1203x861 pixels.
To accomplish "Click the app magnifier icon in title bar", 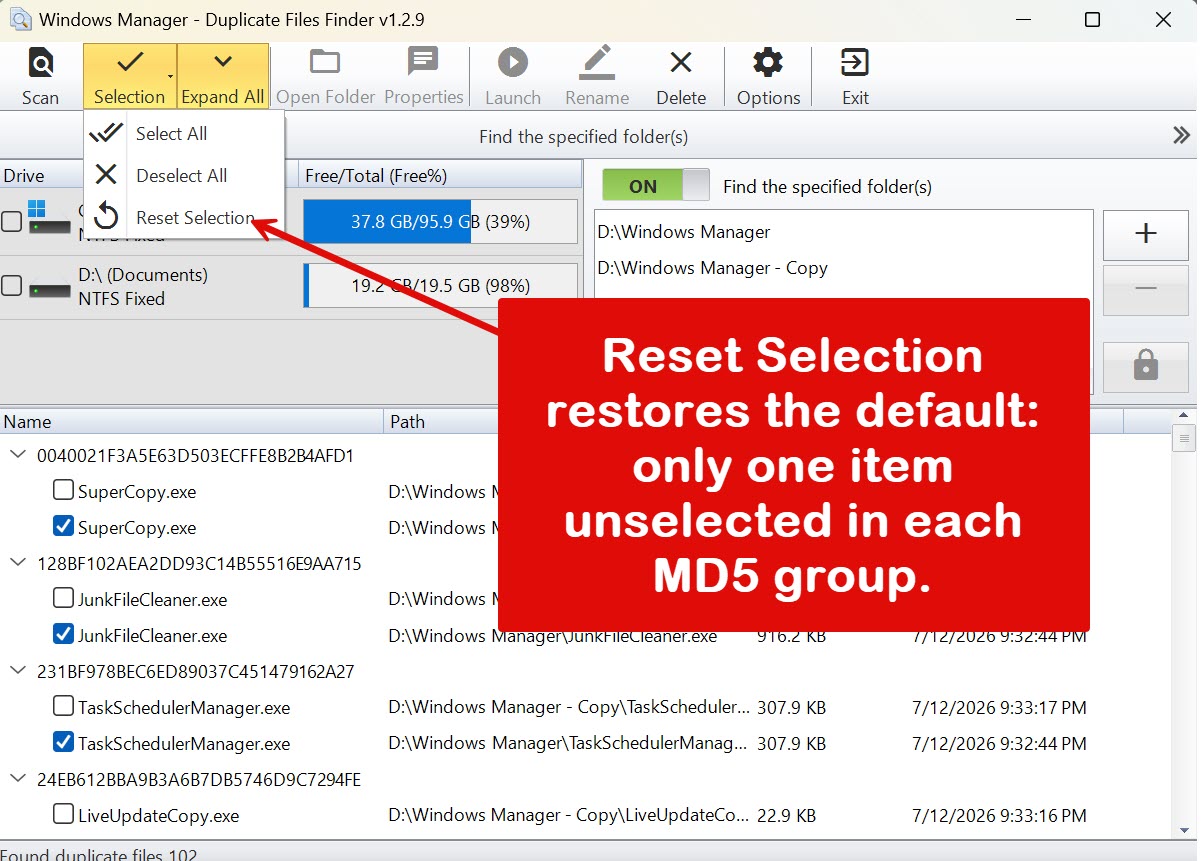I will click(20, 19).
